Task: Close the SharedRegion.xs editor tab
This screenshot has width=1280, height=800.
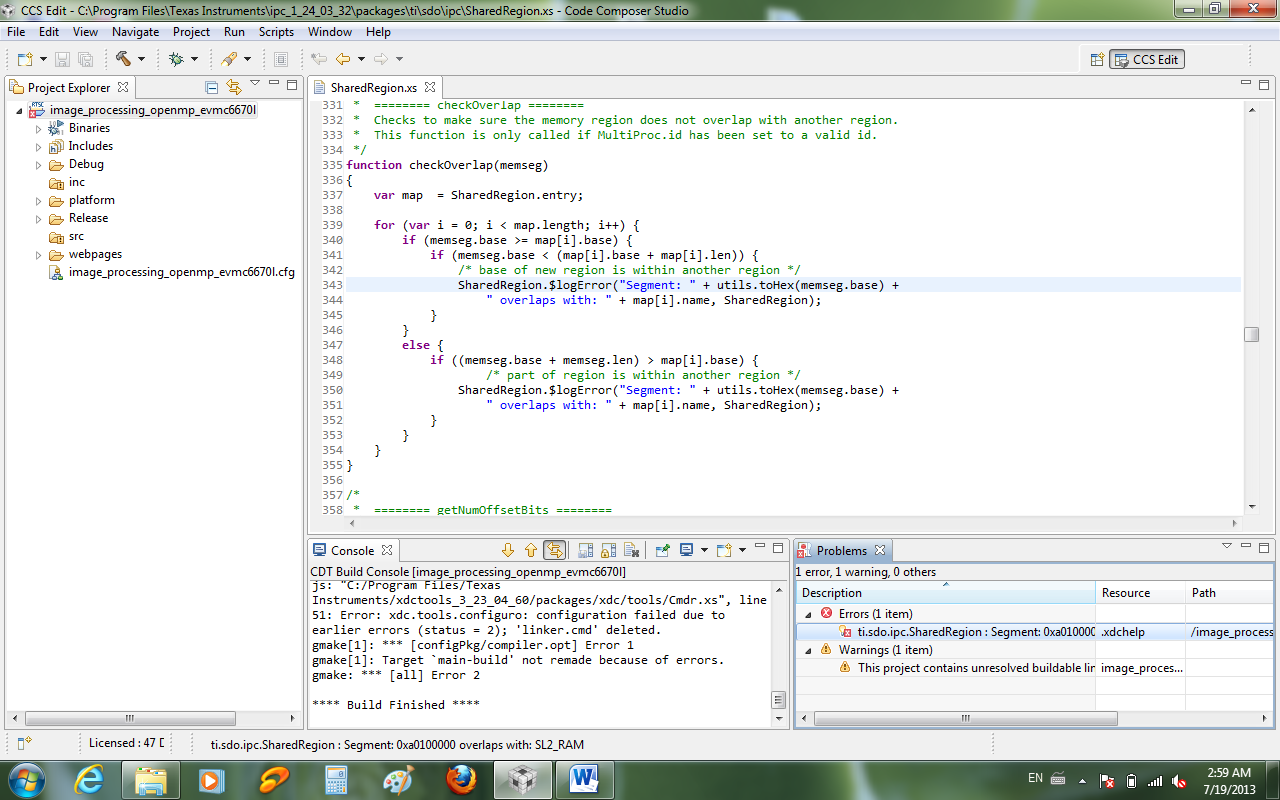Action: coord(430,88)
